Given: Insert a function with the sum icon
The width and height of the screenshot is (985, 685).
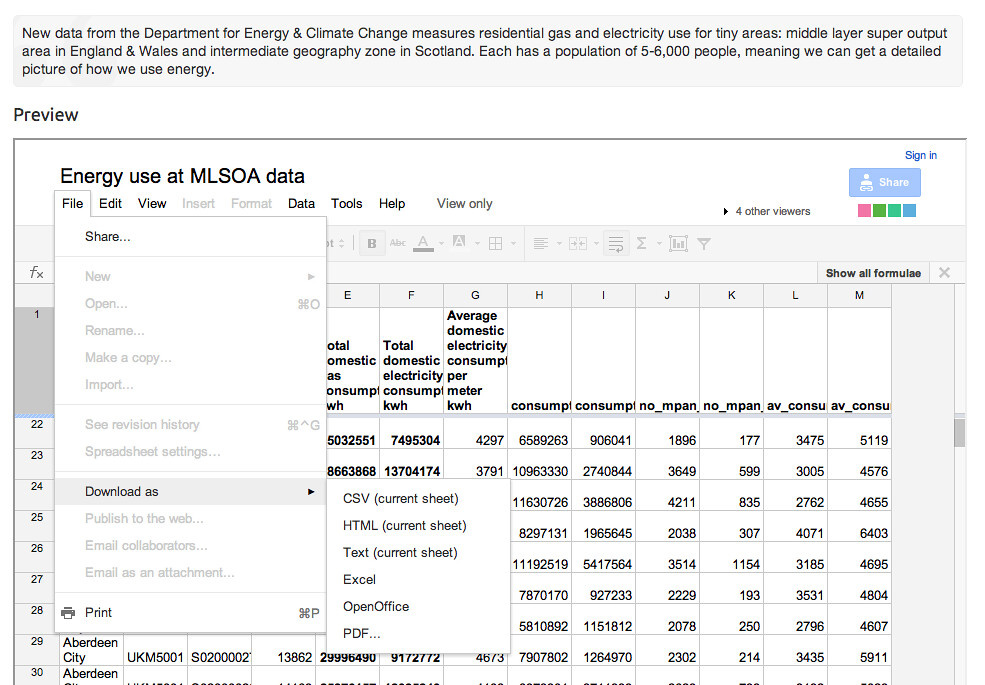Looking at the screenshot, I should (642, 242).
